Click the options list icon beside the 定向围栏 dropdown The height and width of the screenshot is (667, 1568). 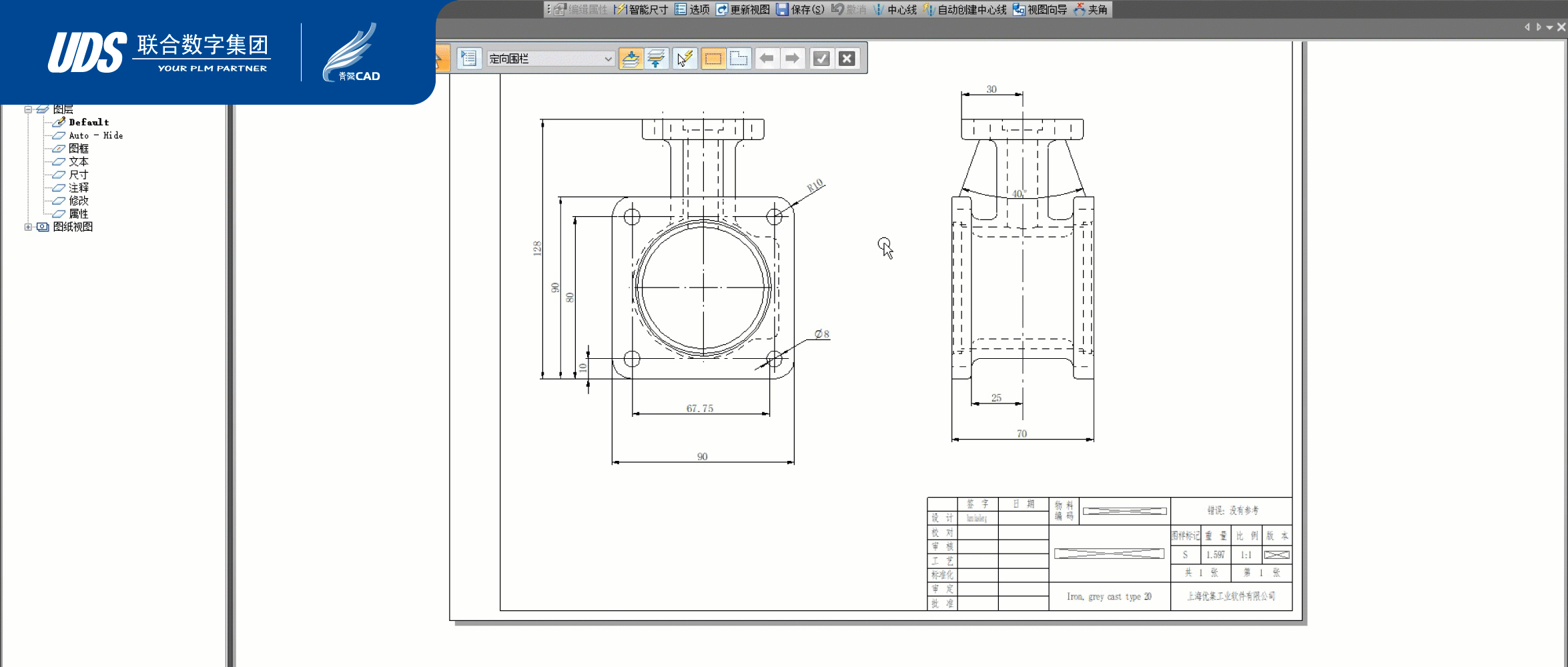[469, 59]
